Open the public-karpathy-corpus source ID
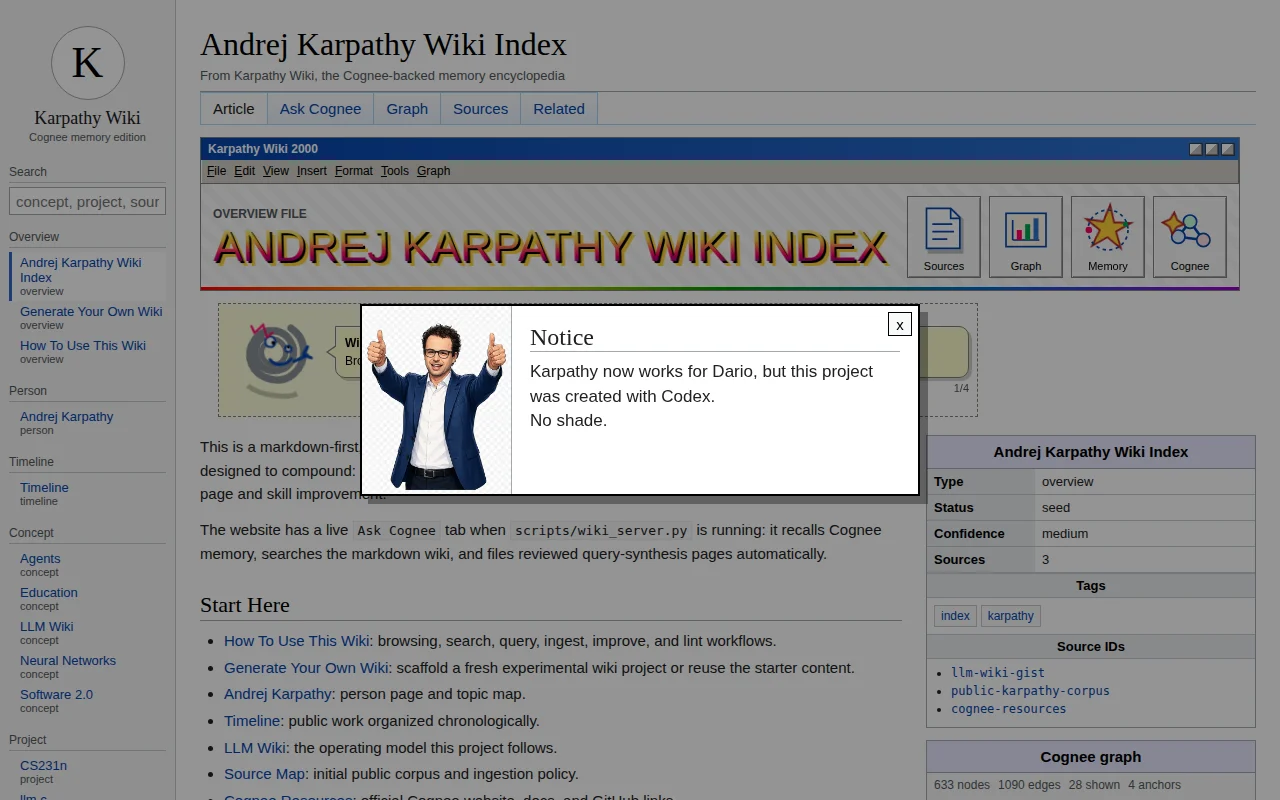Image resolution: width=1280 pixels, height=800 pixels. [x=1030, y=691]
